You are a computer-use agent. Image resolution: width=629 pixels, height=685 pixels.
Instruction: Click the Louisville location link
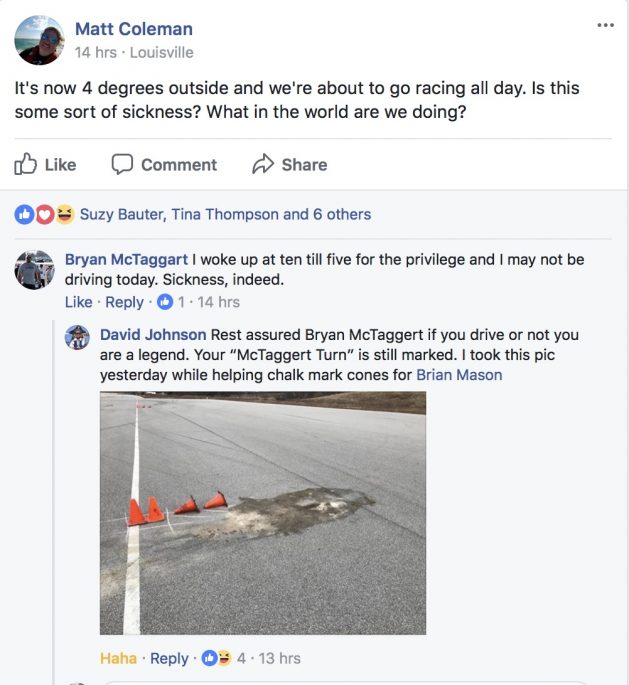coord(161,52)
